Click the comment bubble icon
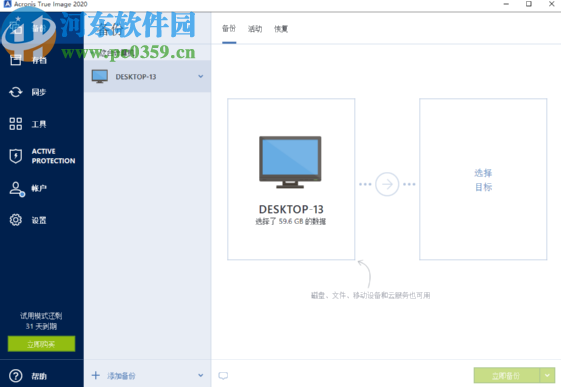 click(223, 376)
